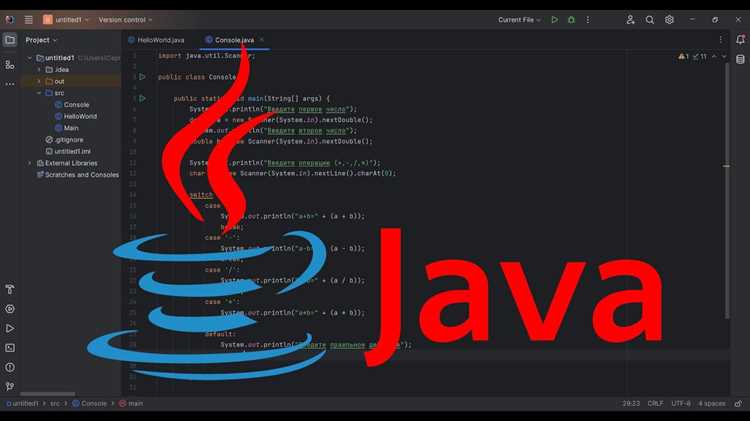
Task: Switch to the HelloWorld.java tab
Action: pyautogui.click(x=156, y=40)
